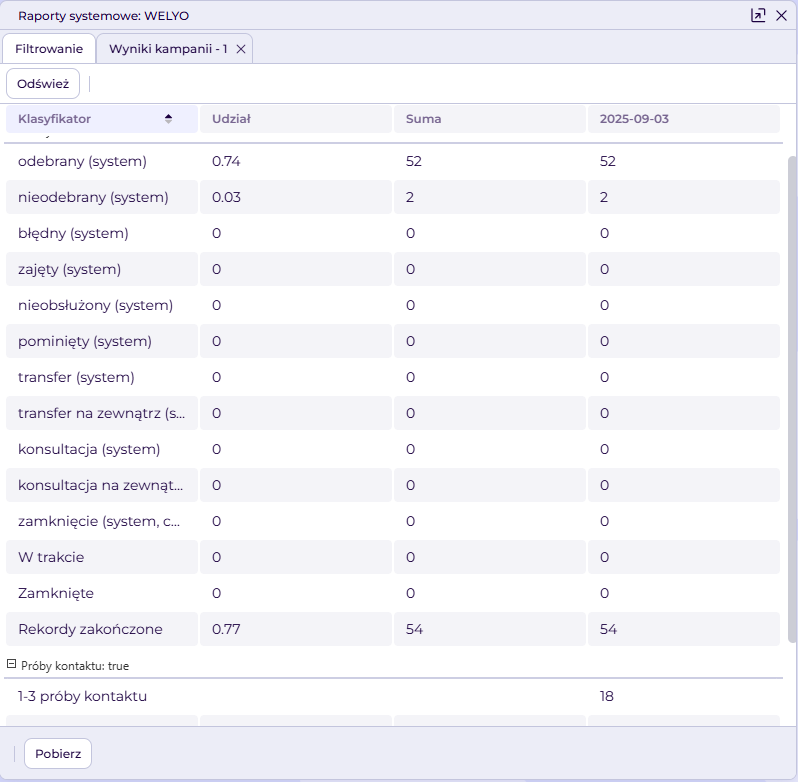Select the Udział column header
Viewport: 798px width, 782px height.
[x=296, y=119]
